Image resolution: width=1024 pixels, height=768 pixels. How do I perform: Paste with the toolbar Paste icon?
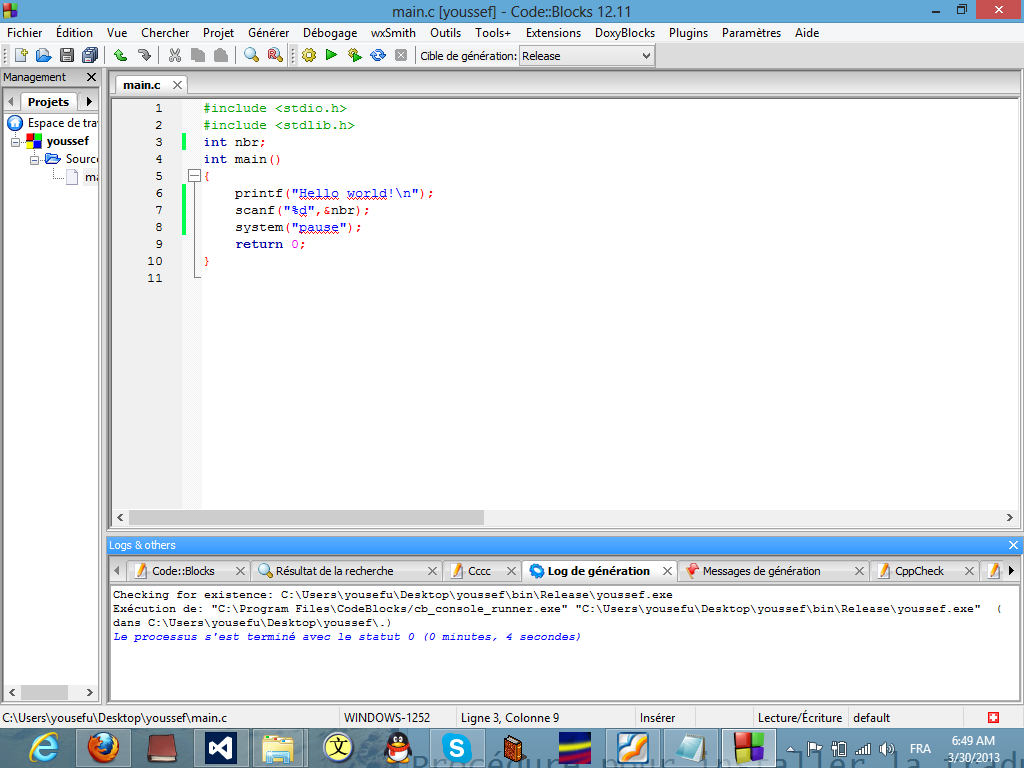click(x=221, y=56)
